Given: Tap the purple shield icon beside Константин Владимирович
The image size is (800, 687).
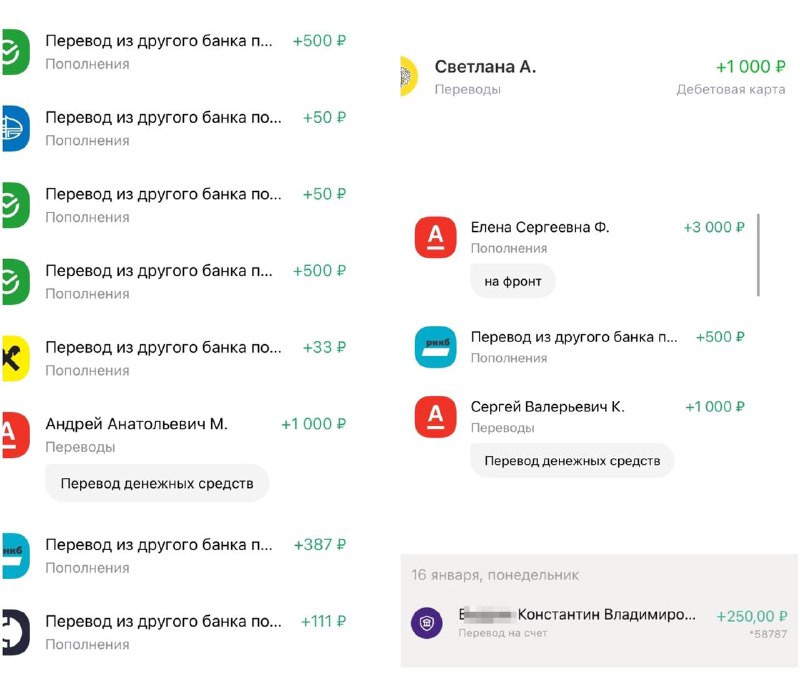Looking at the screenshot, I should (x=427, y=623).
